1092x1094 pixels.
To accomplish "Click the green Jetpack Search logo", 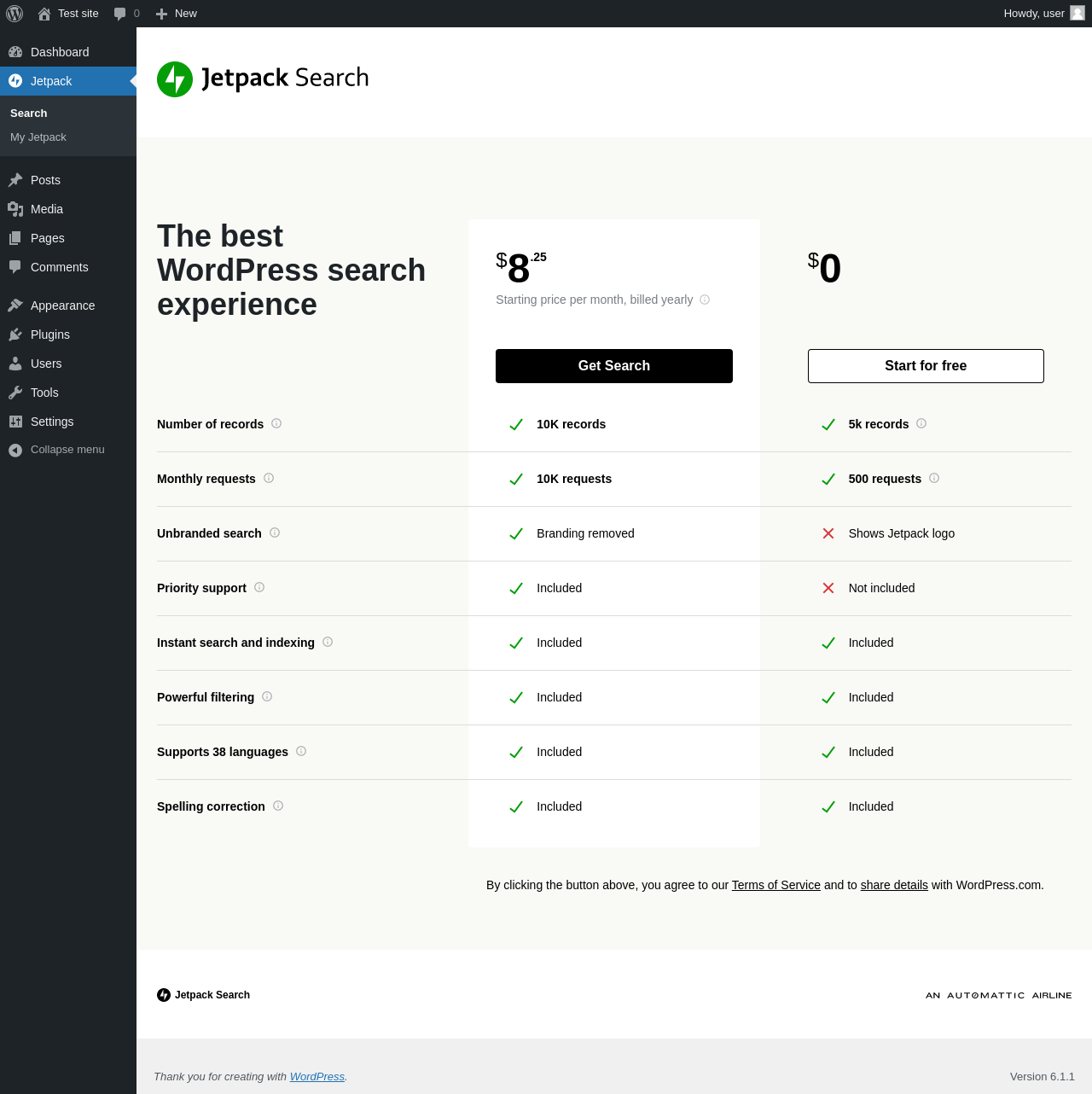I will [x=263, y=79].
